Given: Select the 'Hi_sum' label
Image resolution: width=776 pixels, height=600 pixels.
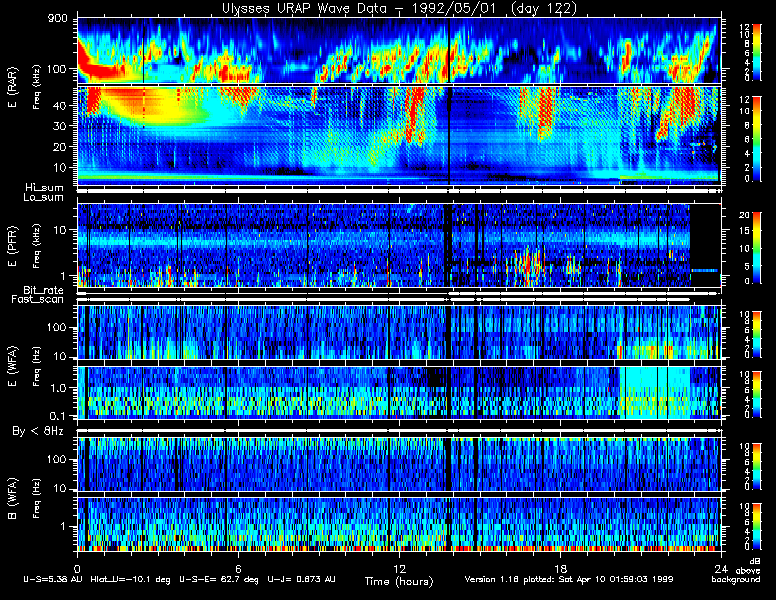Looking at the screenshot, I should (x=45, y=188).
